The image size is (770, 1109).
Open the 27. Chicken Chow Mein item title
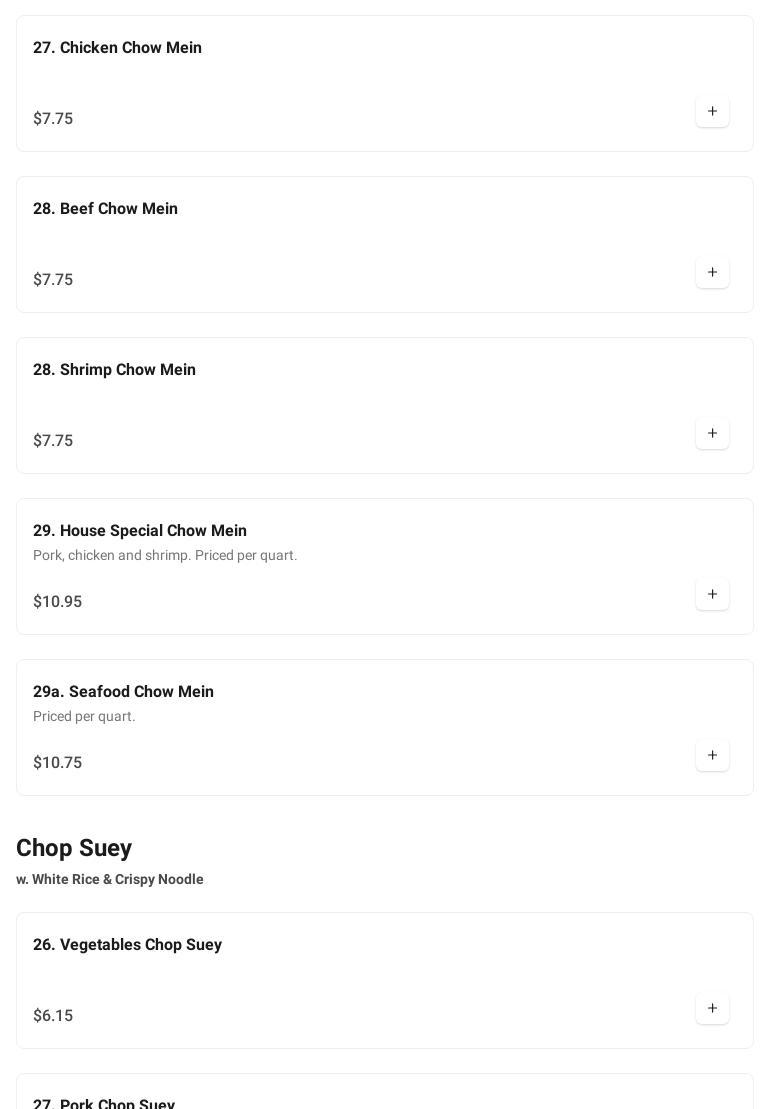pyautogui.click(x=117, y=48)
